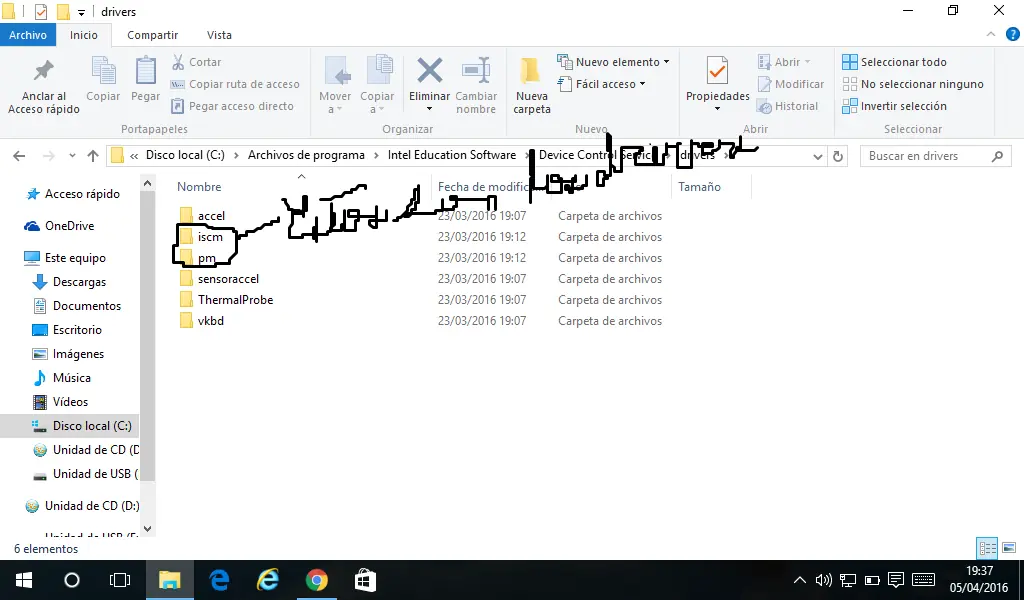The height and width of the screenshot is (600, 1024).
Task: Sort by the Nombre column header
Action: tap(199, 187)
